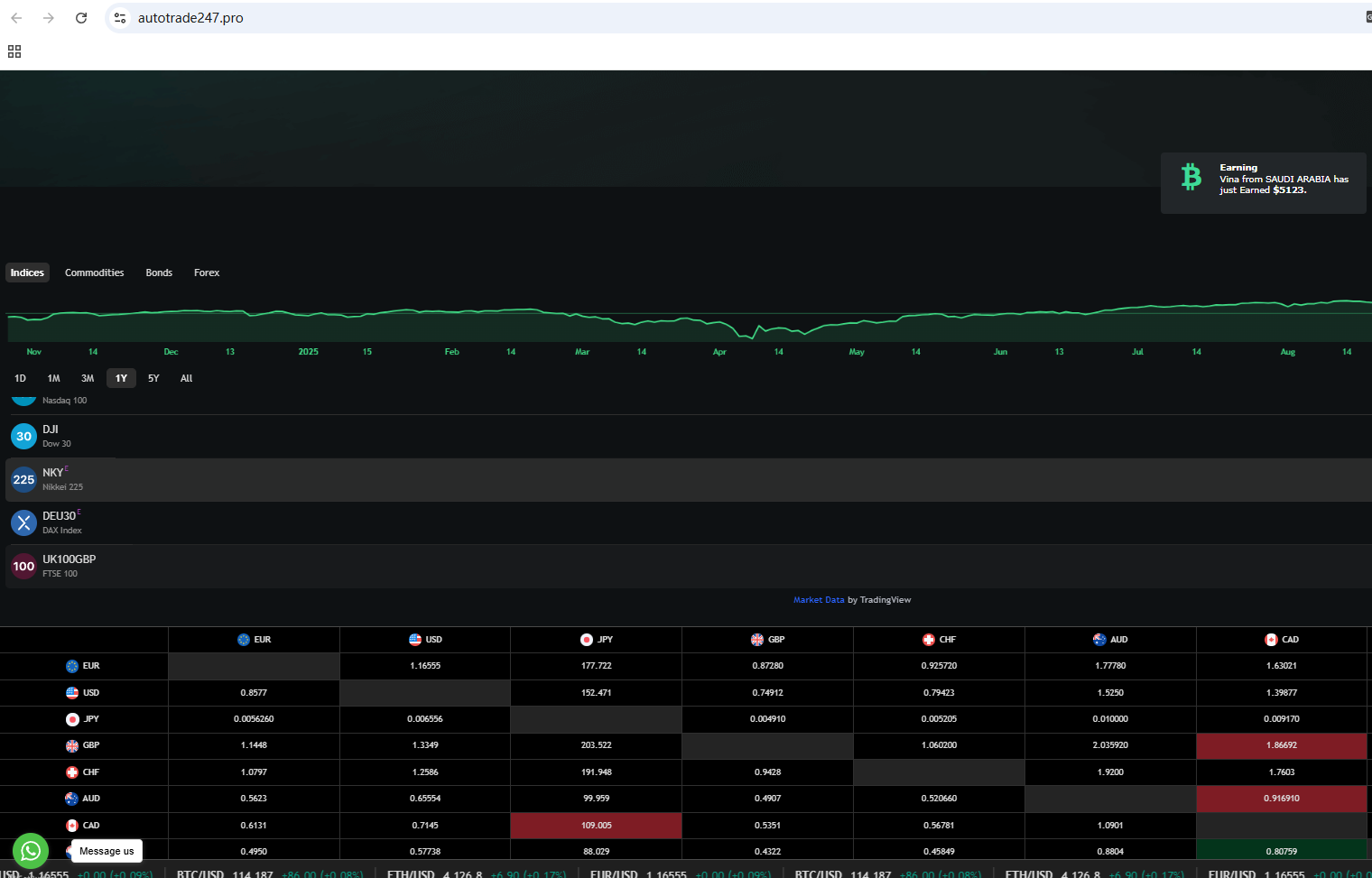Set chart range to 3M
Screen dimensions: 1372x878
click(88, 378)
